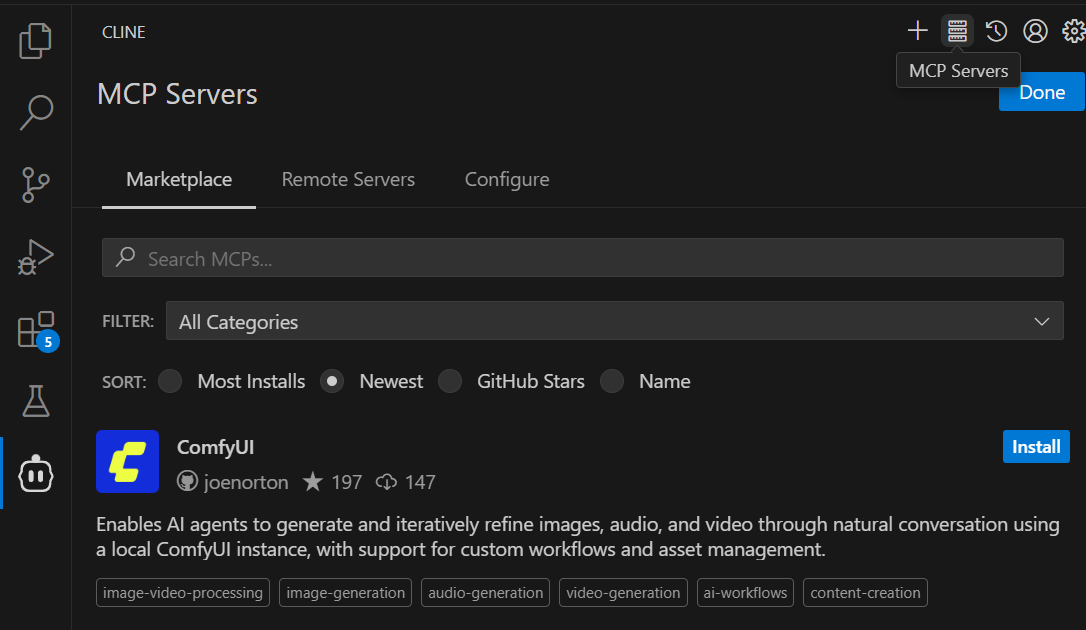Click the download icon next to 147
Viewport: 1086px width, 630px height.
tap(386, 481)
